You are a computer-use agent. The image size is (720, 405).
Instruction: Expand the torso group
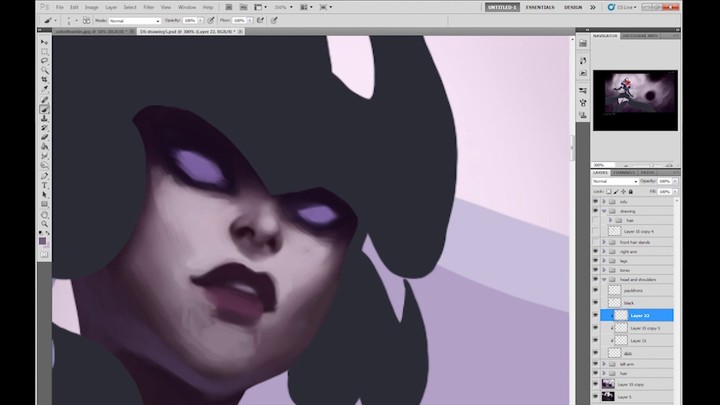point(604,270)
